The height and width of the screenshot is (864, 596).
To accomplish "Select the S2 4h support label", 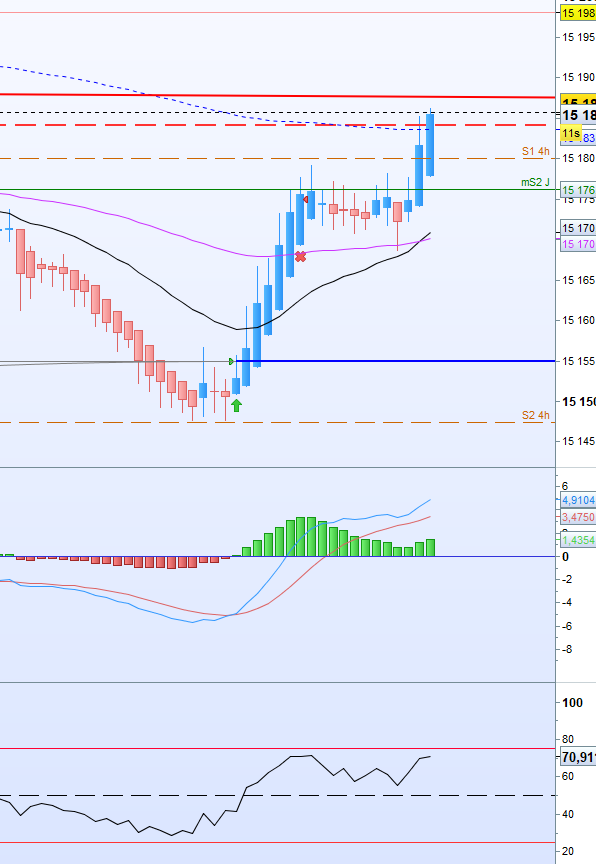I will tap(535, 415).
